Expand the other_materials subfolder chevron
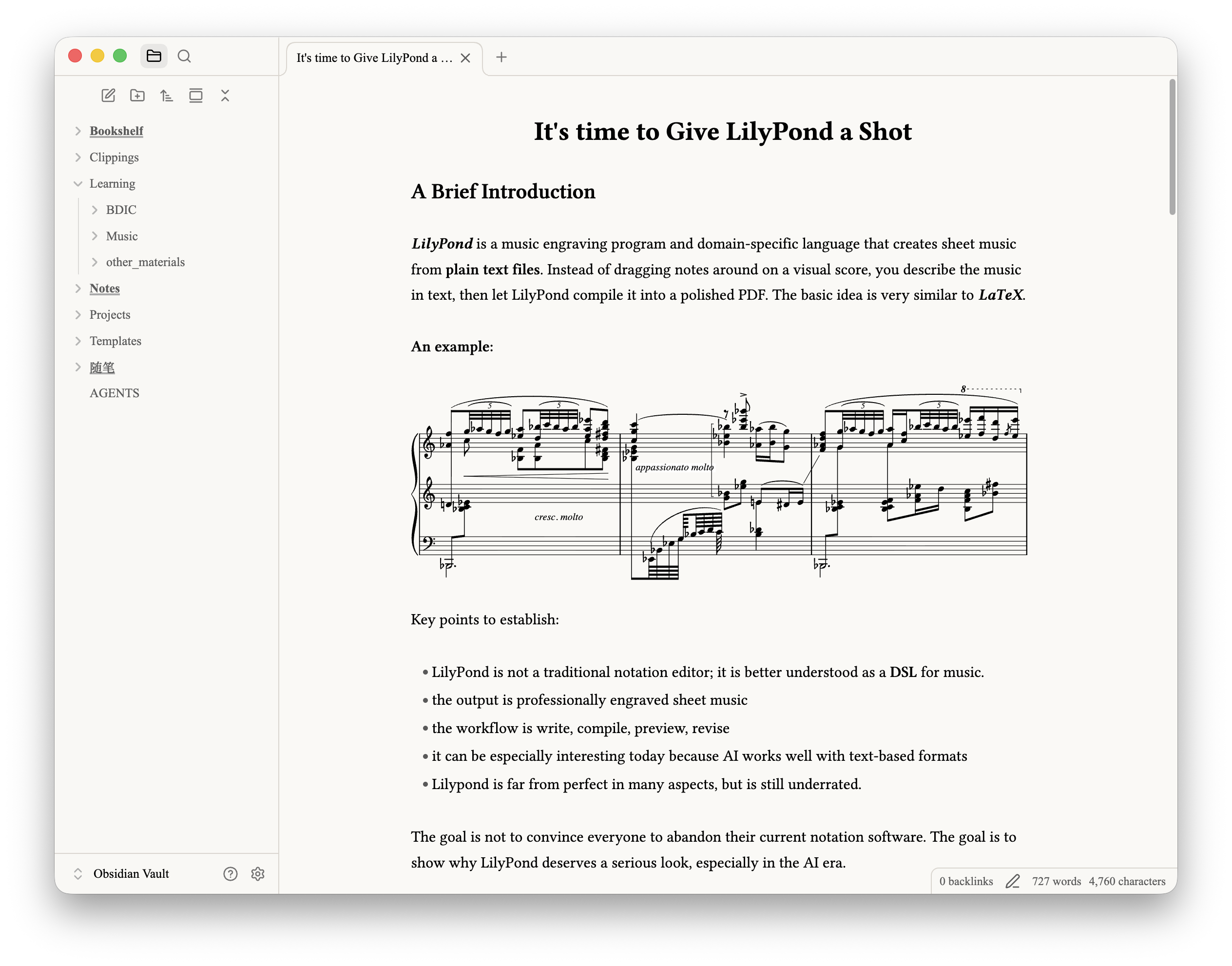Screen dimensions: 1232x966 (95, 262)
